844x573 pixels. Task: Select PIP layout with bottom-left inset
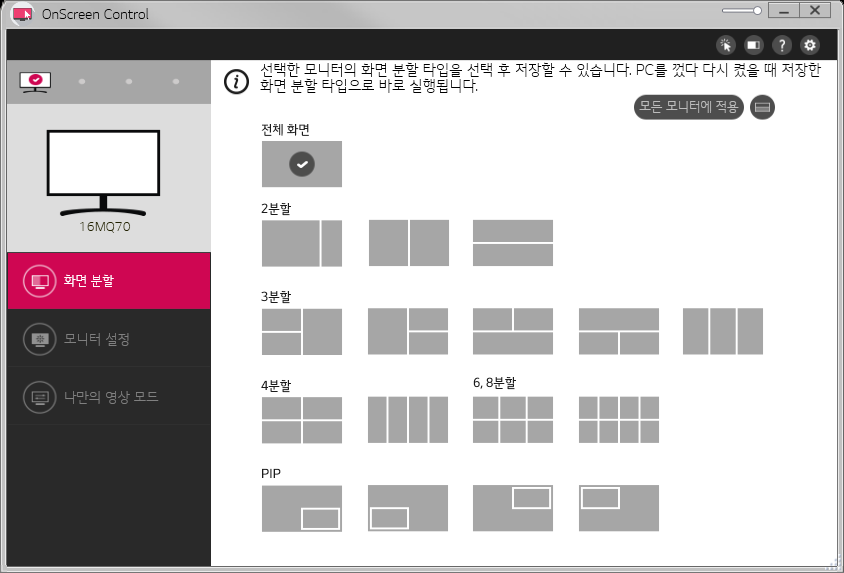pyautogui.click(x=407, y=508)
